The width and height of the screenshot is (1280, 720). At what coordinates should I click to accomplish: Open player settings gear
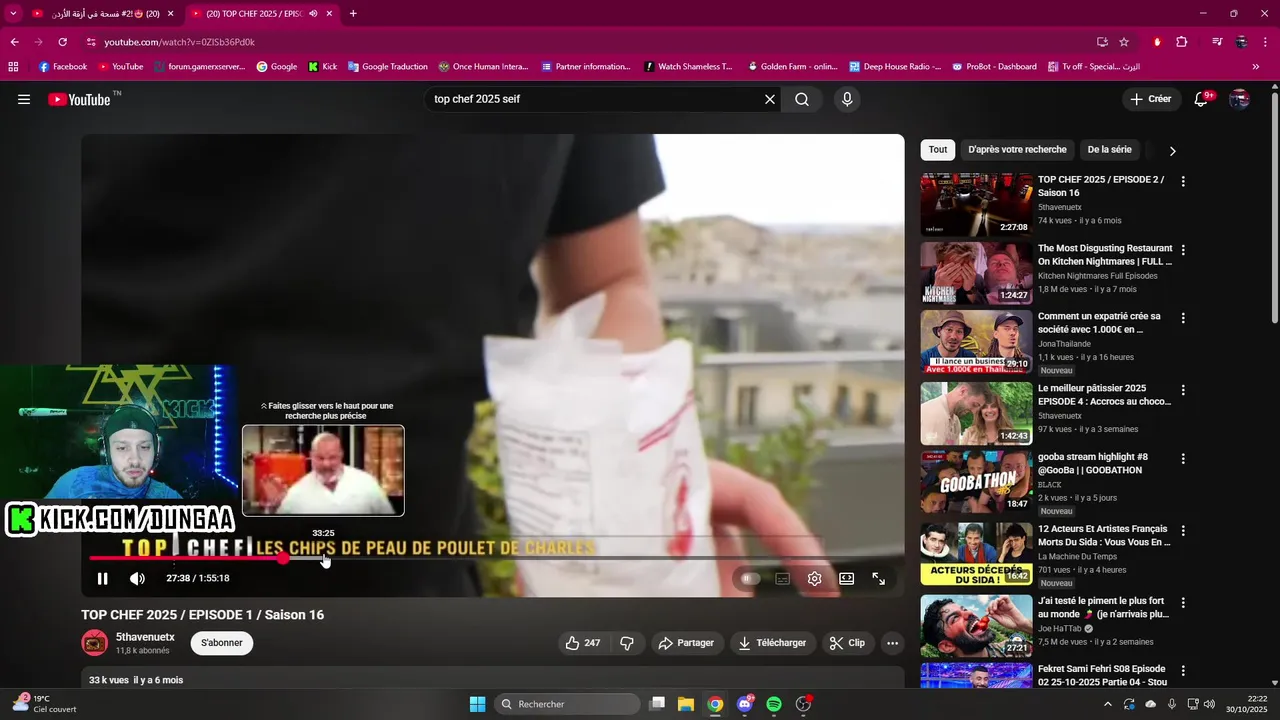click(x=815, y=578)
